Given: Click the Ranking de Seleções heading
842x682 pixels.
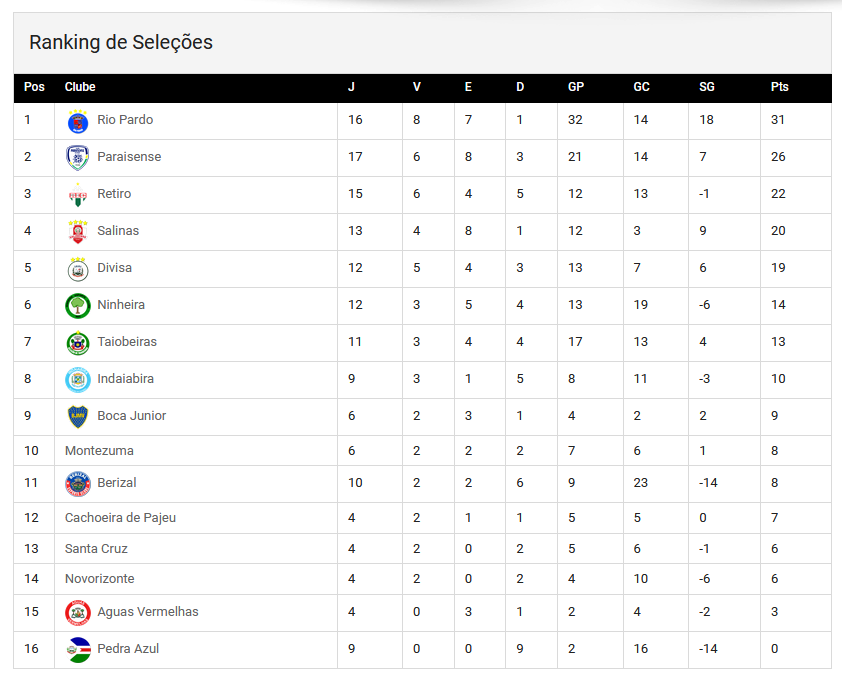Looking at the screenshot, I should [x=121, y=42].
